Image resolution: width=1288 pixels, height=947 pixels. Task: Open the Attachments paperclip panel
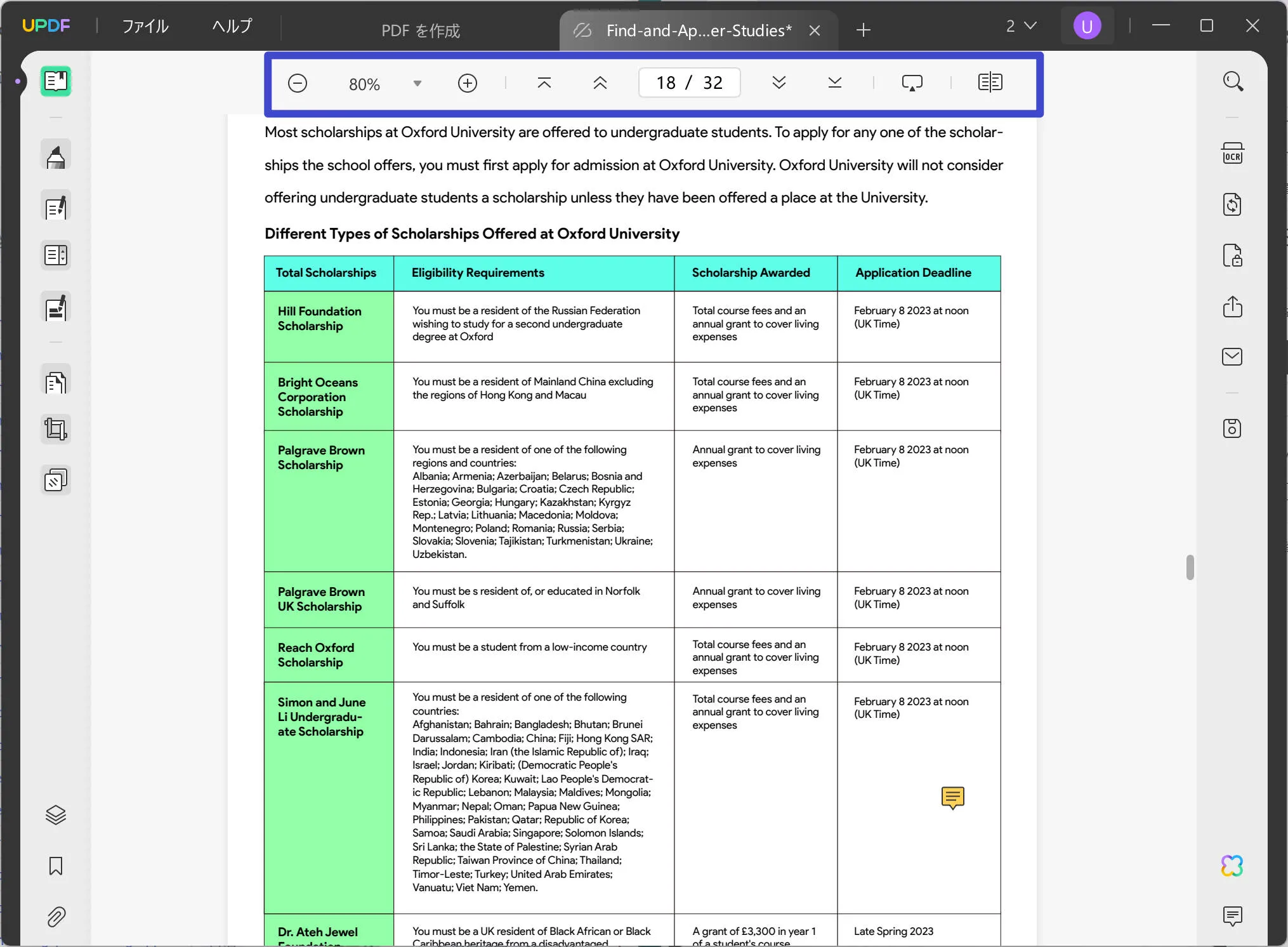(x=56, y=917)
